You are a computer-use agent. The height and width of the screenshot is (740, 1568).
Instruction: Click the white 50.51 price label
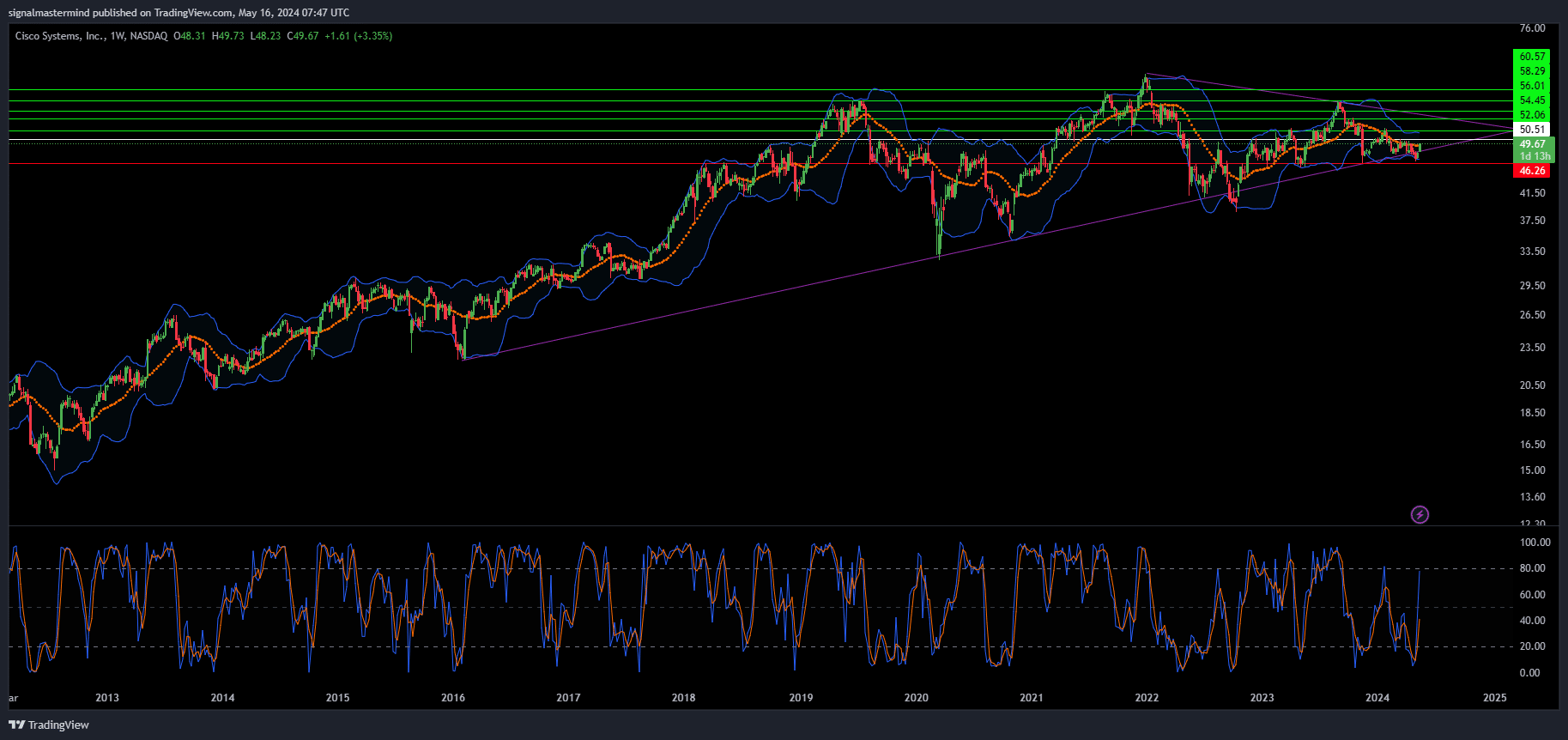[x=1532, y=130]
